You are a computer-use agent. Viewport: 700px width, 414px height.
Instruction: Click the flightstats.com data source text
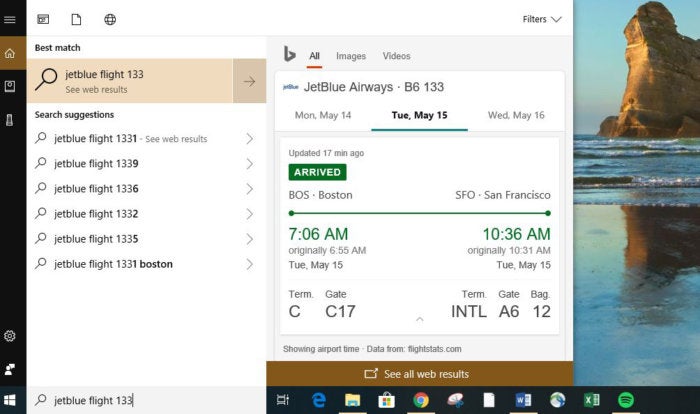(x=434, y=349)
